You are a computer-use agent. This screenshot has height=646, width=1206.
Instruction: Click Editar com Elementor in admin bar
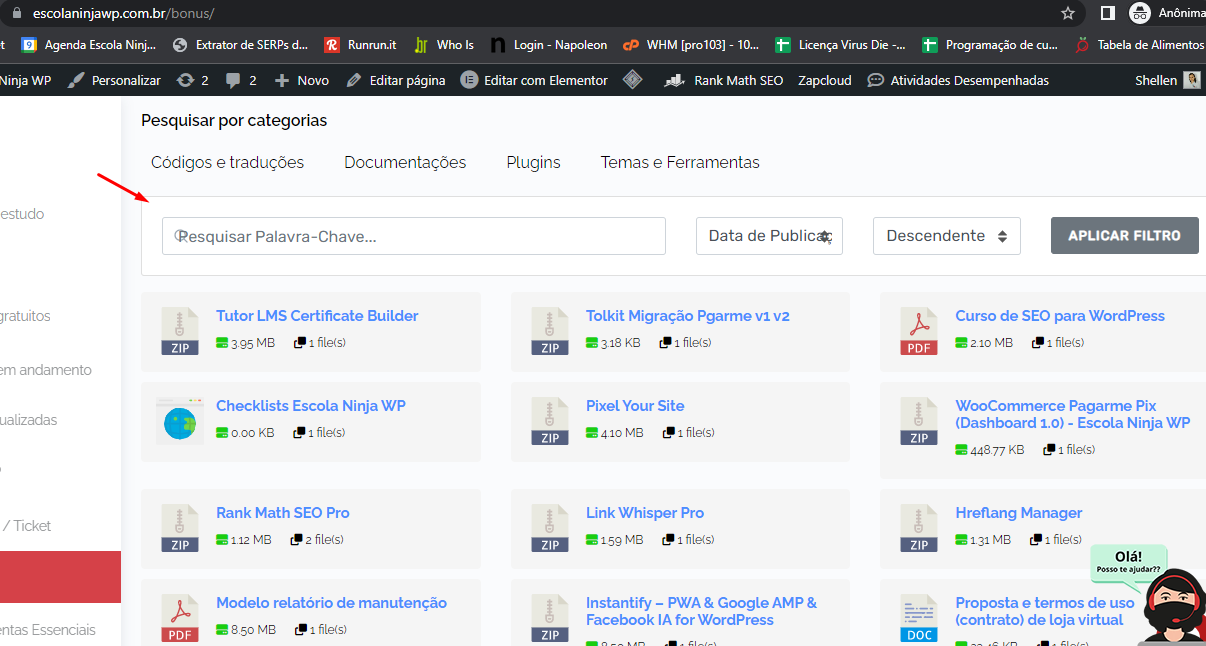point(534,80)
